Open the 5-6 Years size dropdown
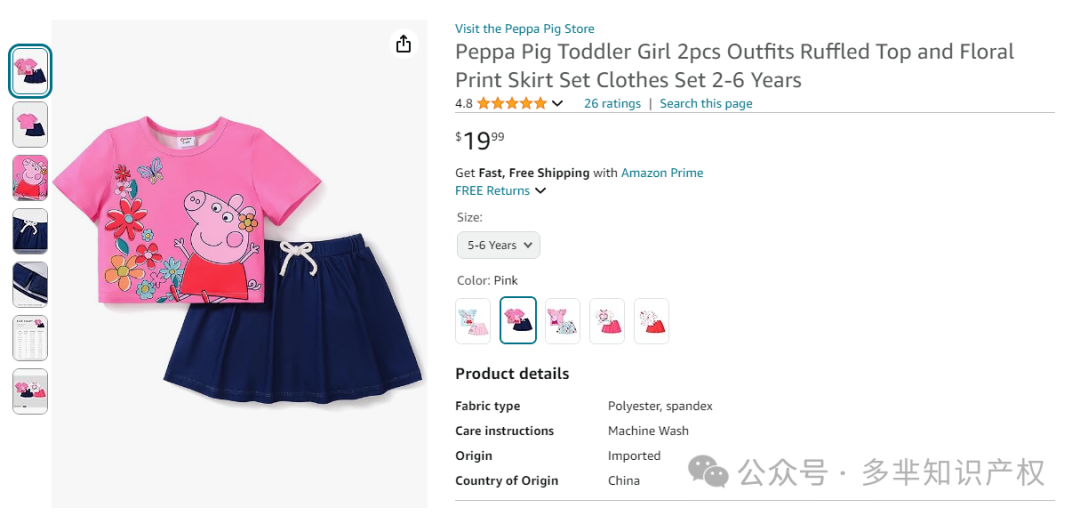 coord(499,245)
